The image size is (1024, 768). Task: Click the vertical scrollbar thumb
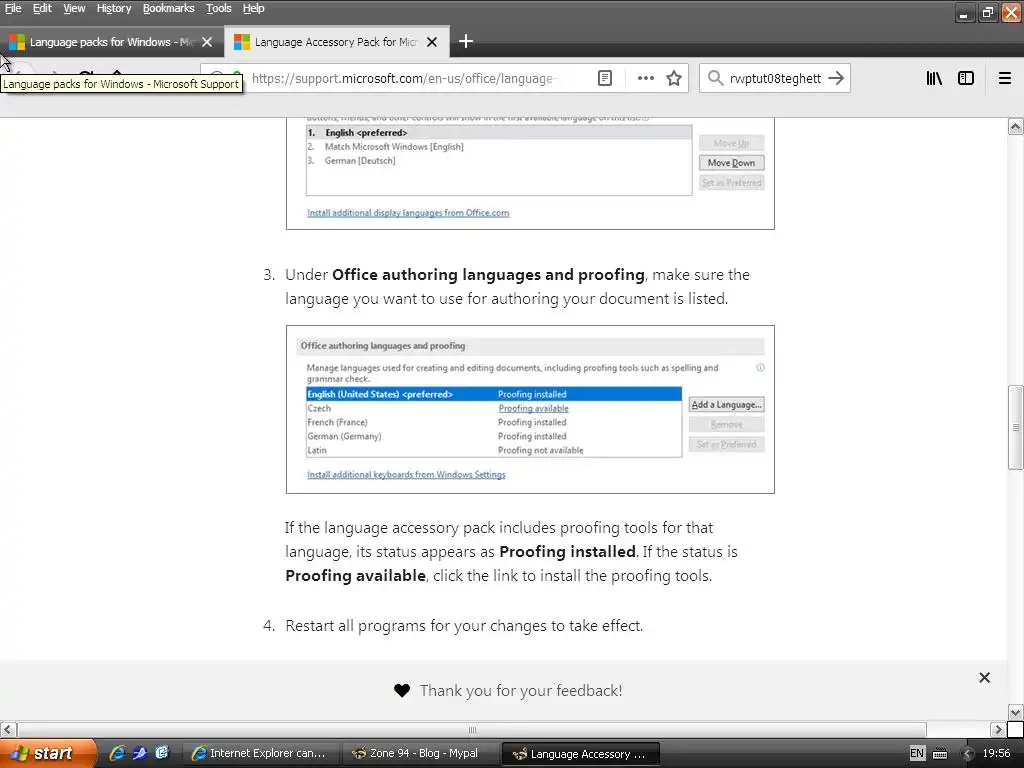tap(1016, 428)
